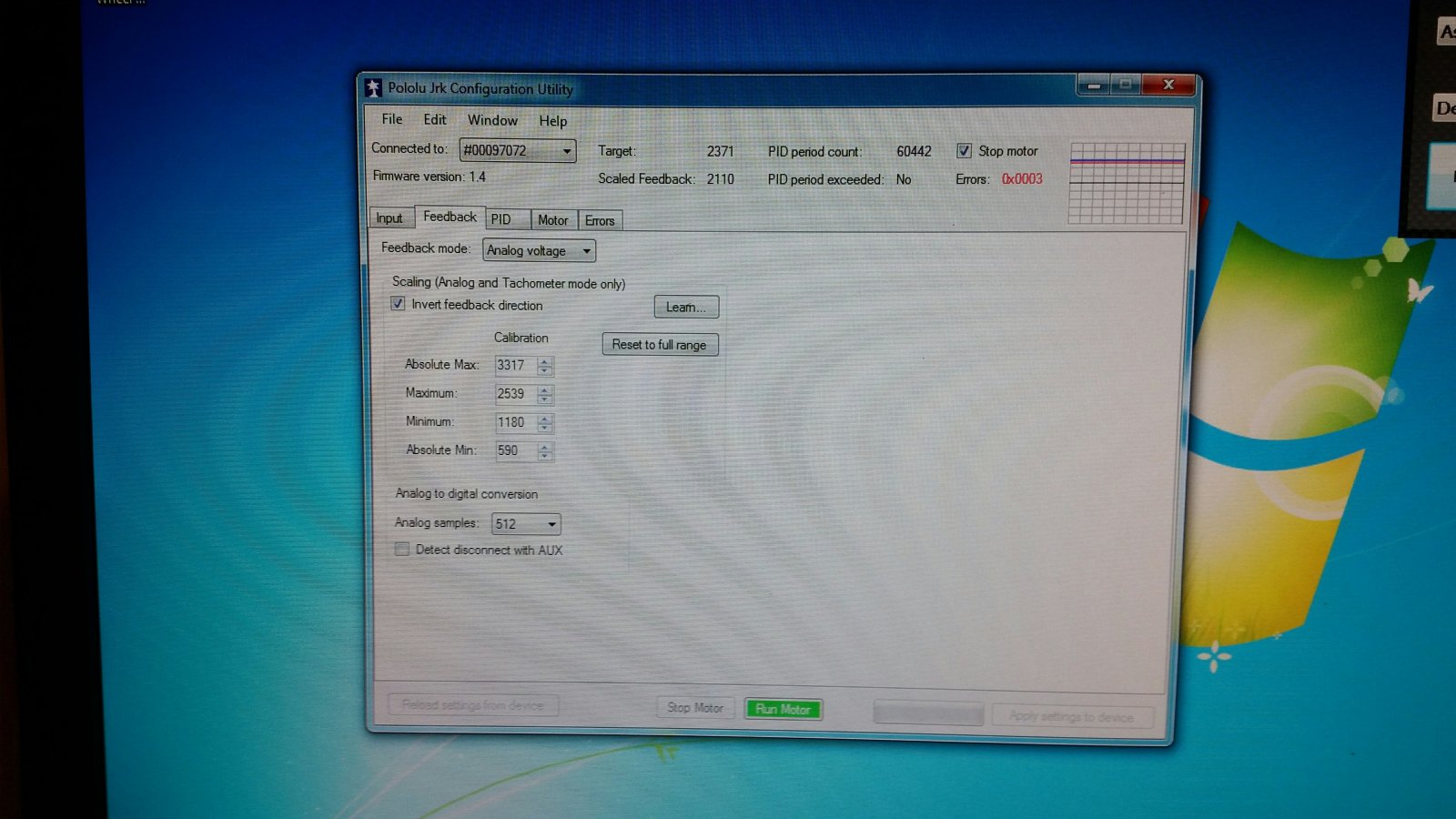This screenshot has width=1456, height=819.
Task: Enable Detect disconnect with AUX
Action: click(x=402, y=549)
